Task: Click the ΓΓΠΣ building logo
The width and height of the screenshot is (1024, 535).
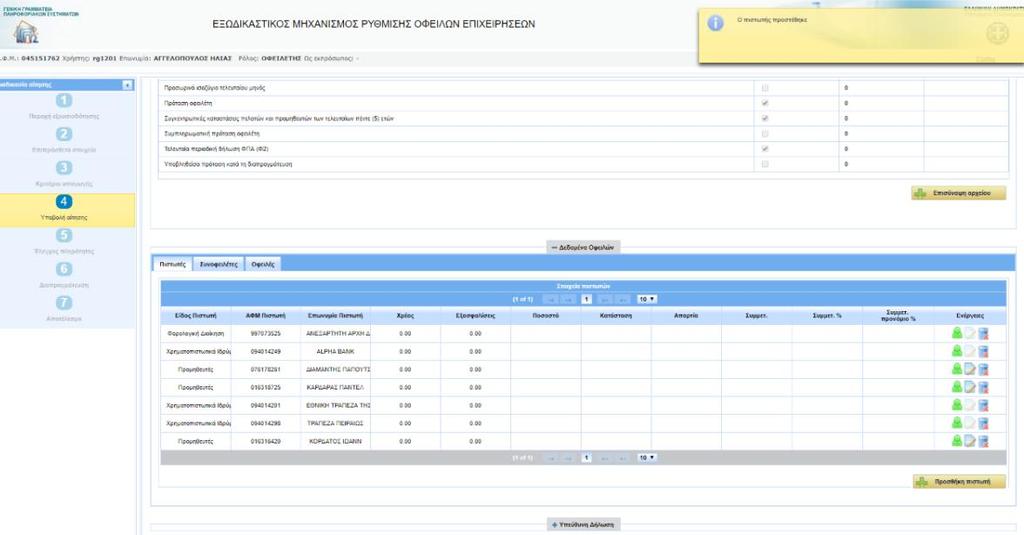Action: (25, 32)
